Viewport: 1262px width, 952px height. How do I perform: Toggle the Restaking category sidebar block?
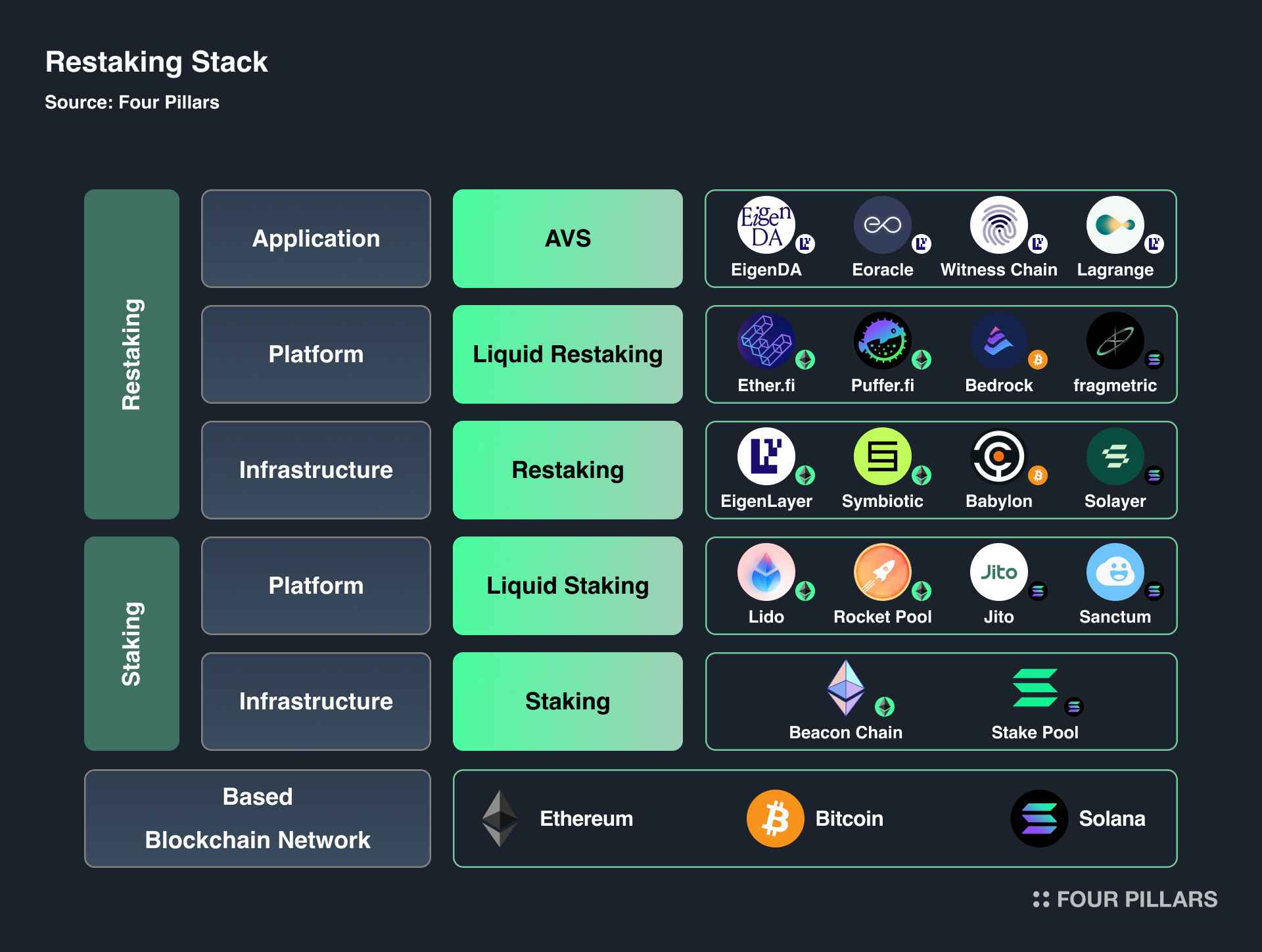(x=131, y=353)
